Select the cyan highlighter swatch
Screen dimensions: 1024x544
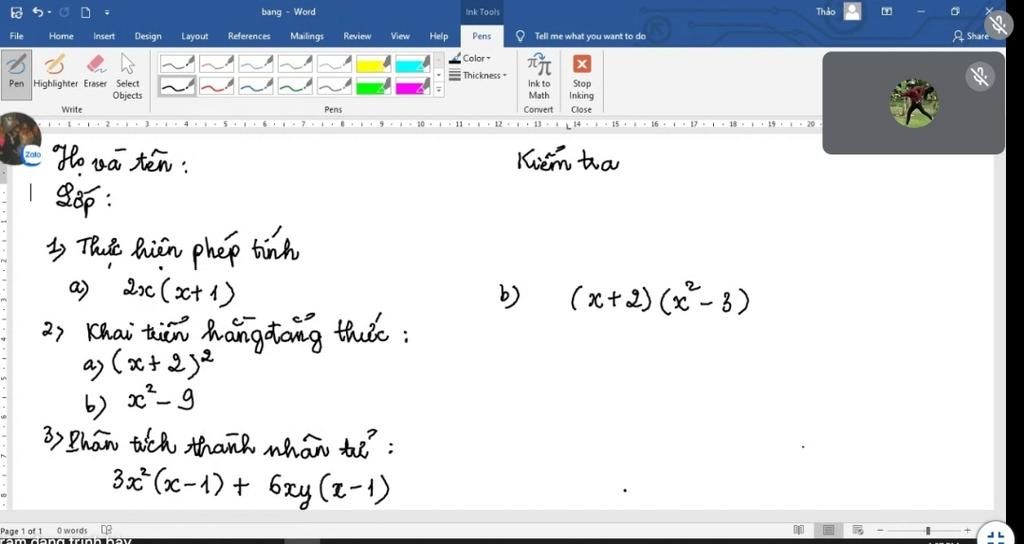point(413,63)
